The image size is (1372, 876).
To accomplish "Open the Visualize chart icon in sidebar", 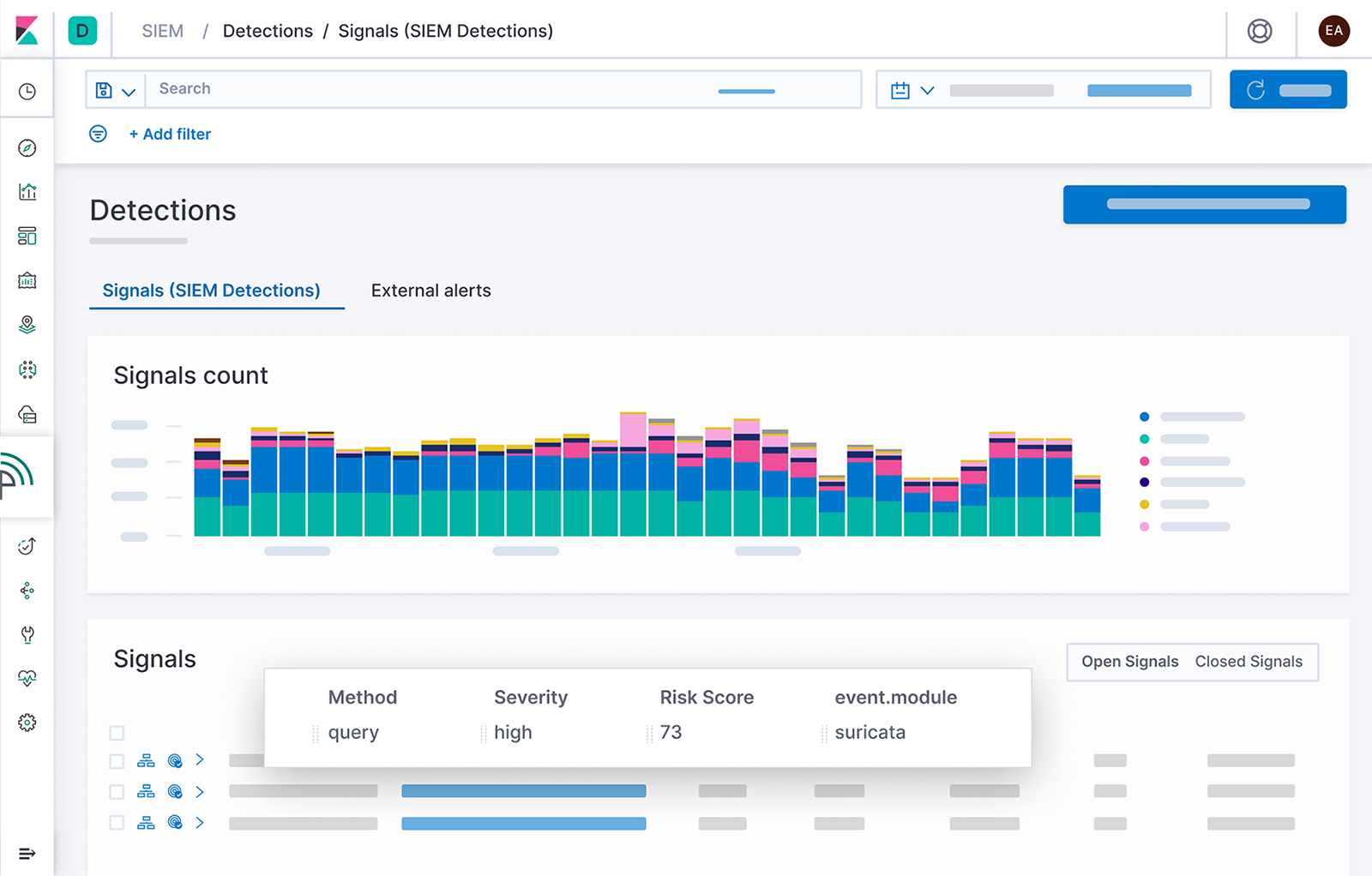I will tap(27, 191).
